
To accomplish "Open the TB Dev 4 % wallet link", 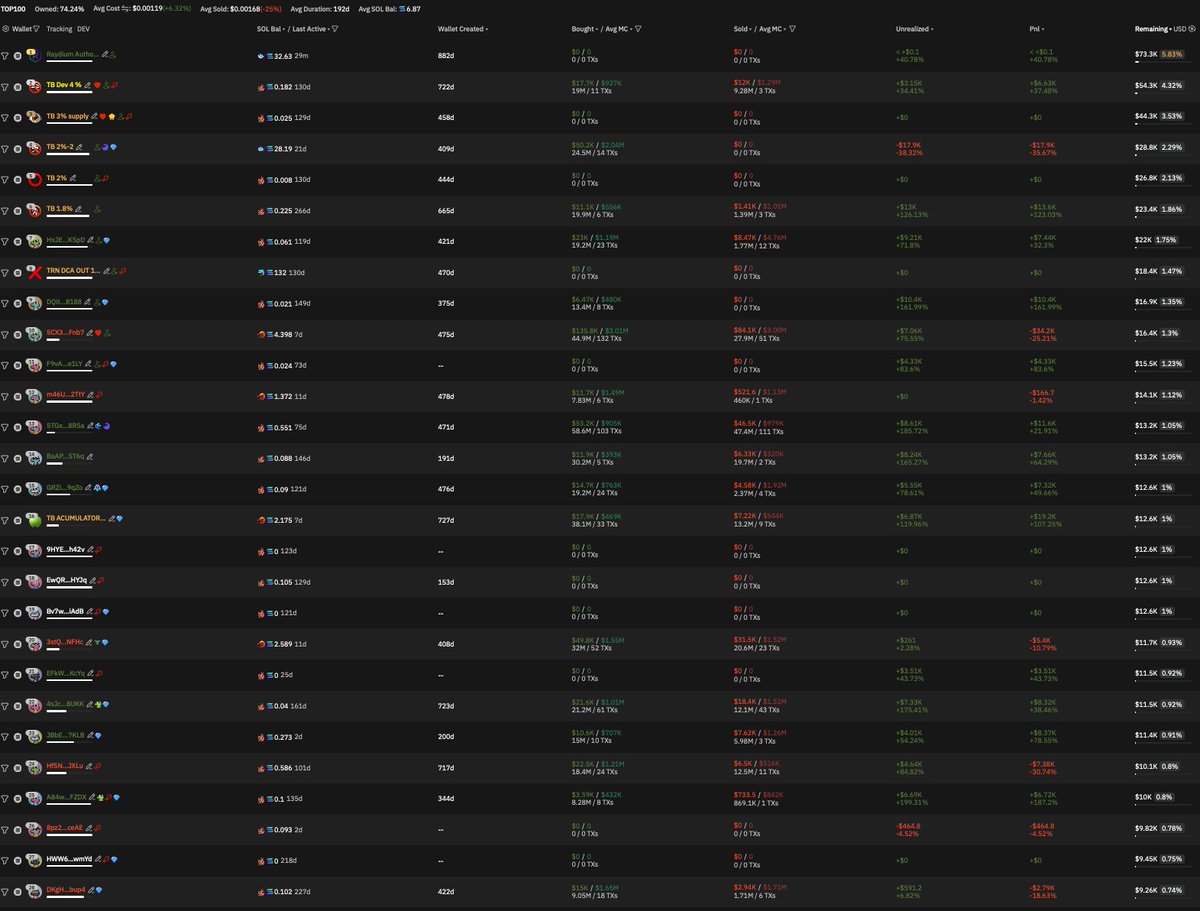I will pyautogui.click(x=63, y=85).
